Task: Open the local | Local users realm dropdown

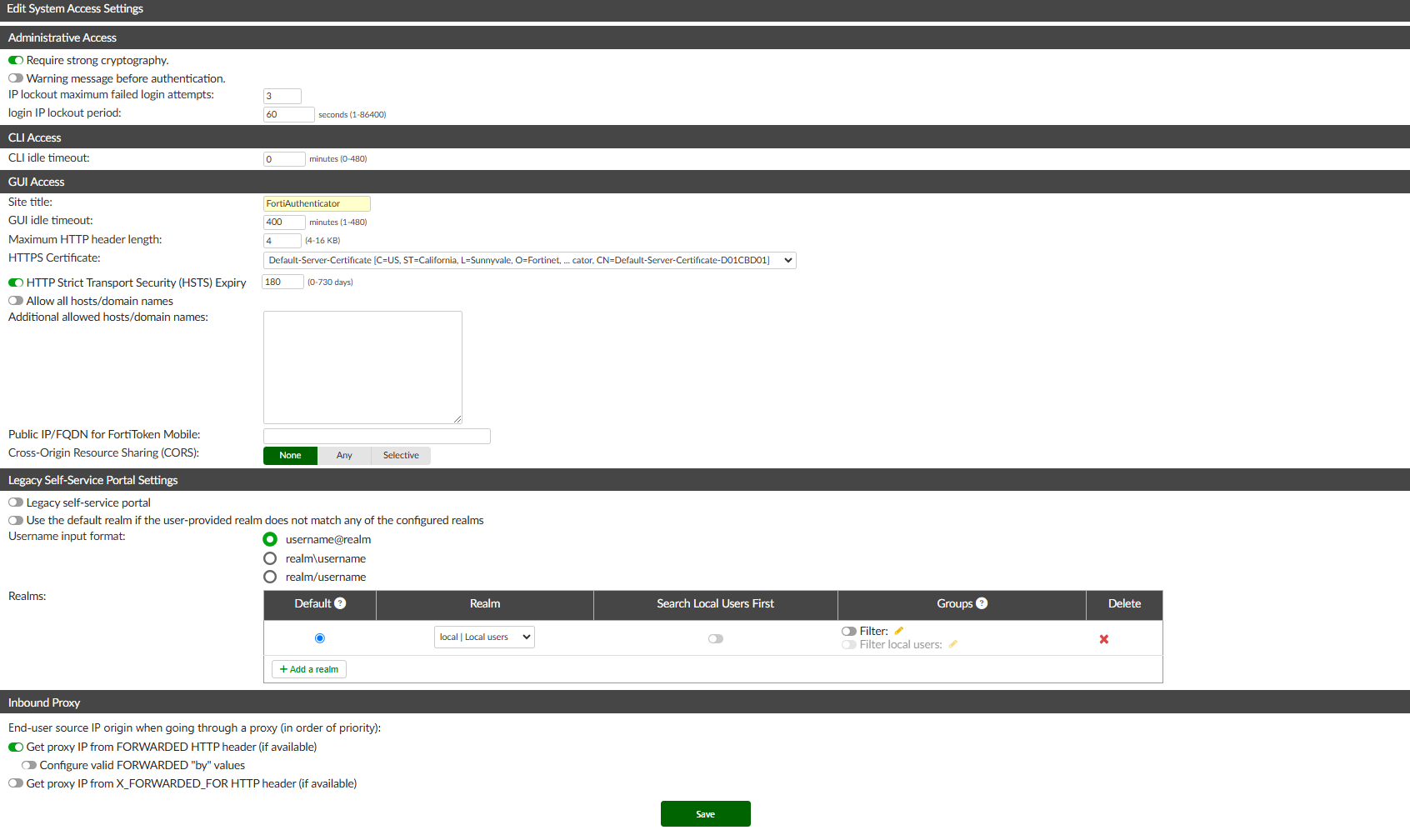Action: (484, 637)
